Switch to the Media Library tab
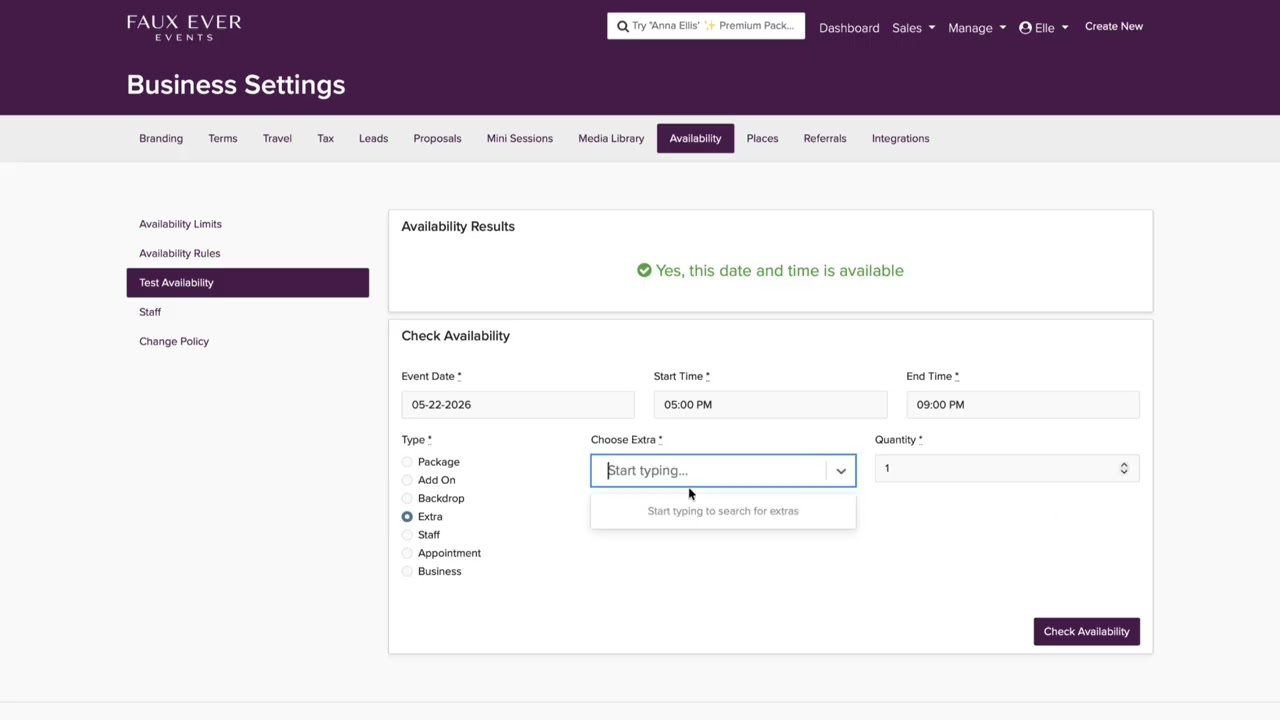 [611, 138]
